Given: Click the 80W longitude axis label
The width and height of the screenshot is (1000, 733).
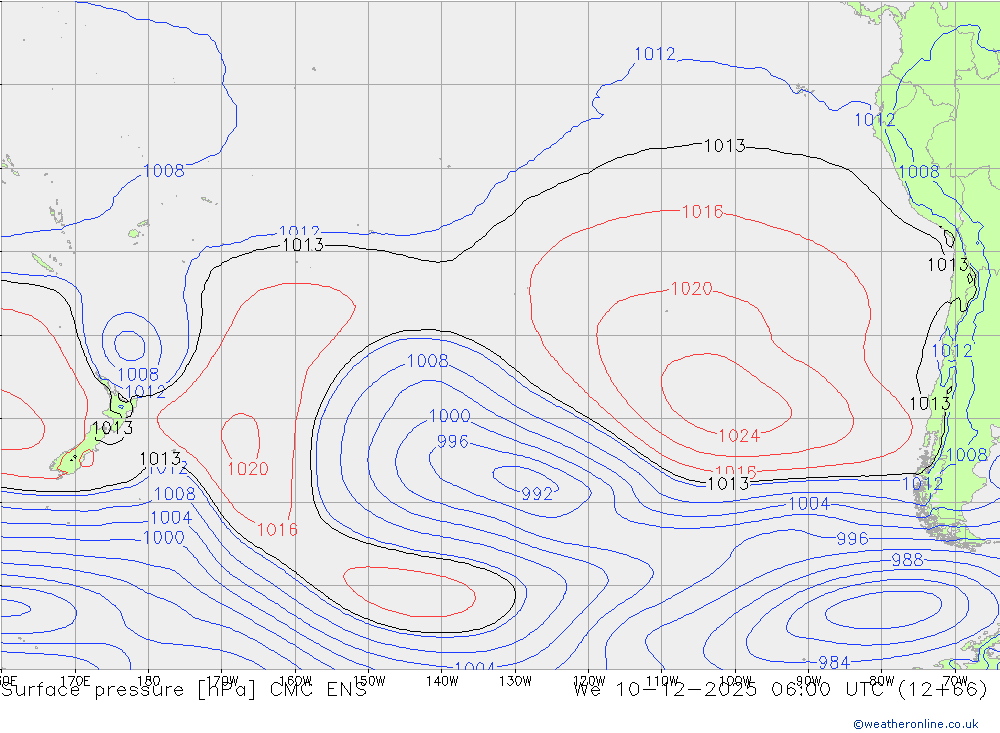Looking at the screenshot, I should [x=882, y=681].
